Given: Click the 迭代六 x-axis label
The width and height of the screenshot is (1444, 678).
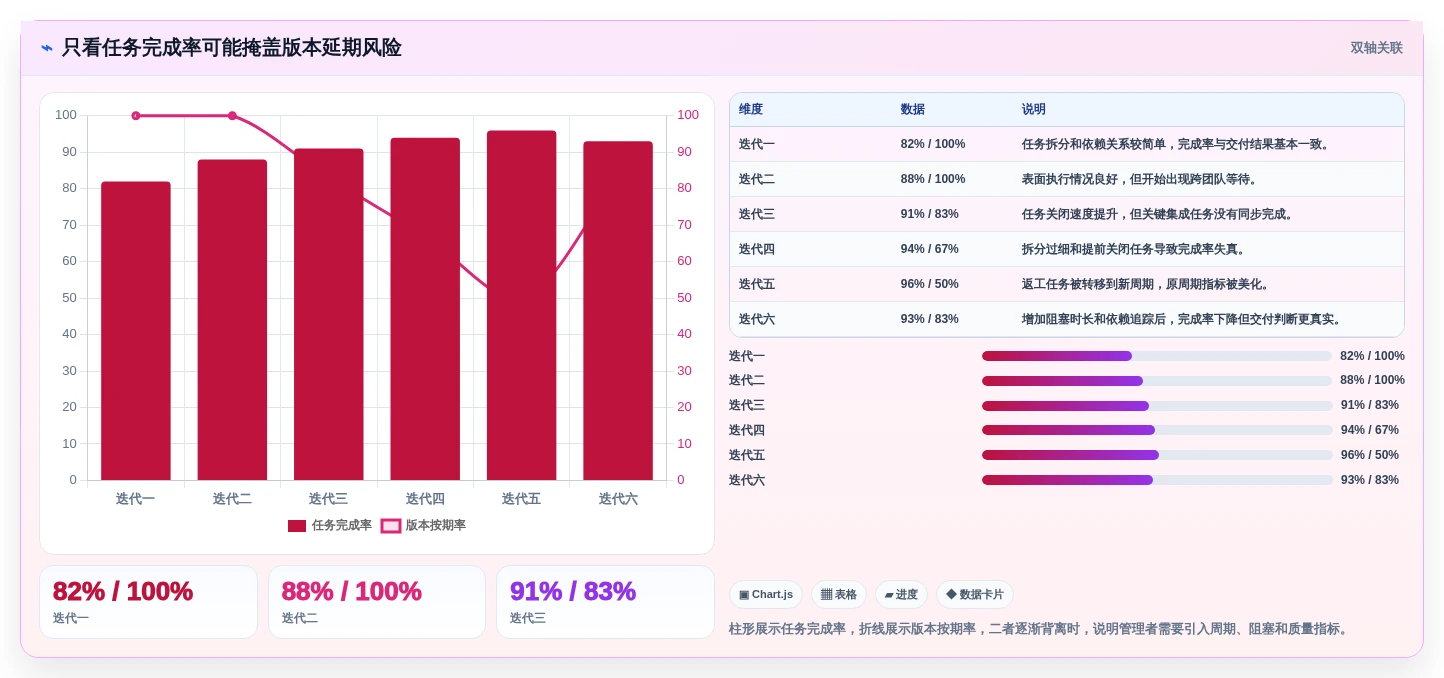Looking at the screenshot, I should (x=618, y=499).
